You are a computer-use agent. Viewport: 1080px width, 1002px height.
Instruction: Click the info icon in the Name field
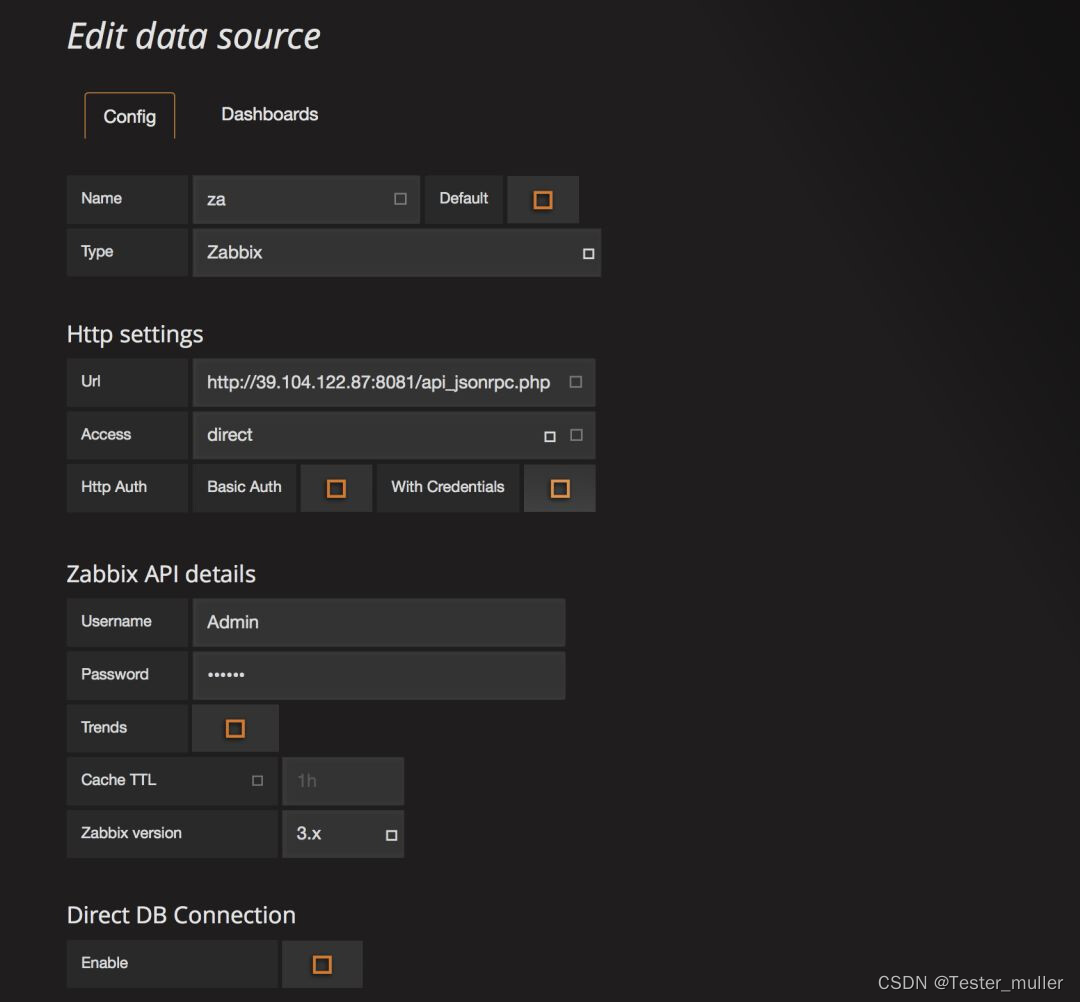(x=400, y=199)
